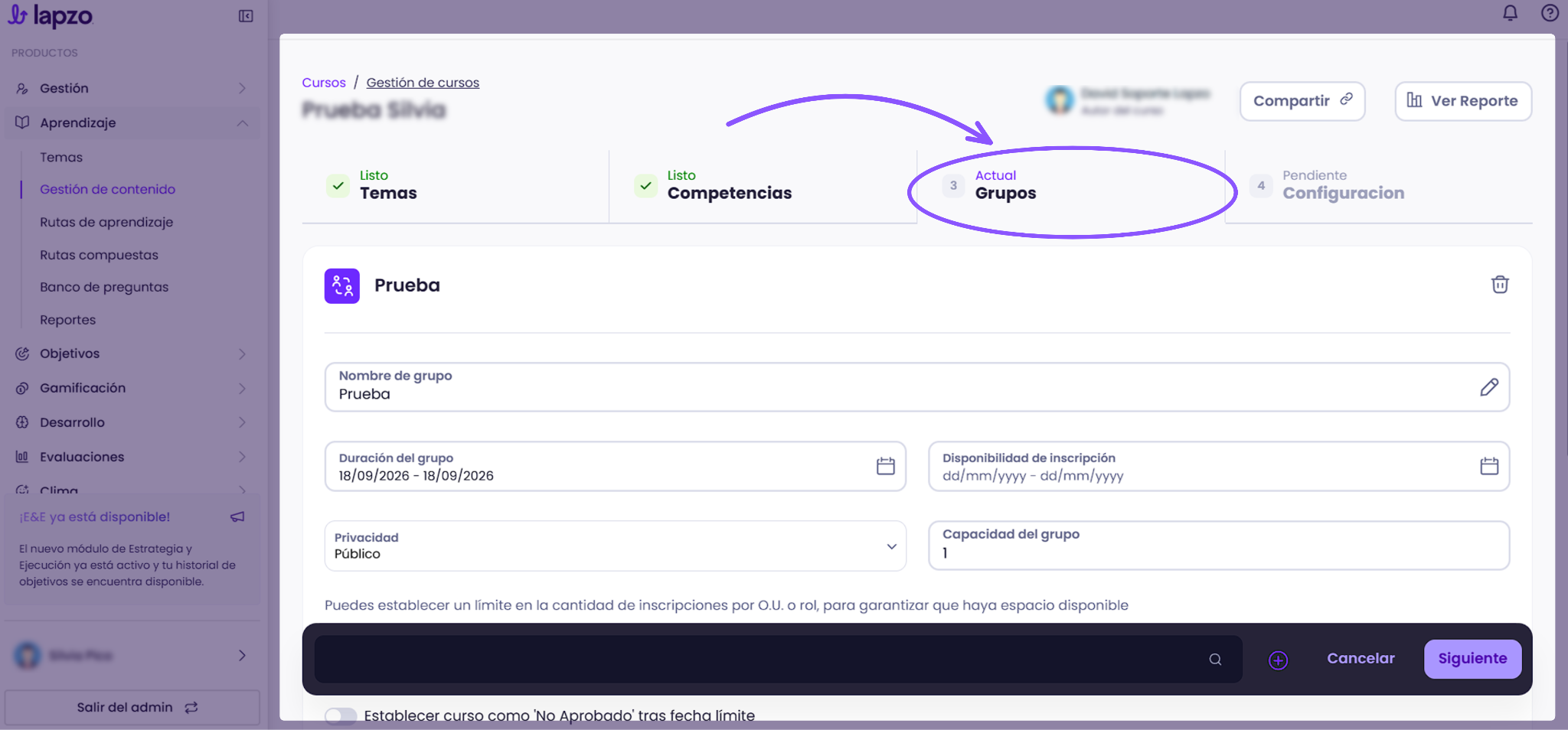Expand the Evaluaciones menu

[132, 458]
